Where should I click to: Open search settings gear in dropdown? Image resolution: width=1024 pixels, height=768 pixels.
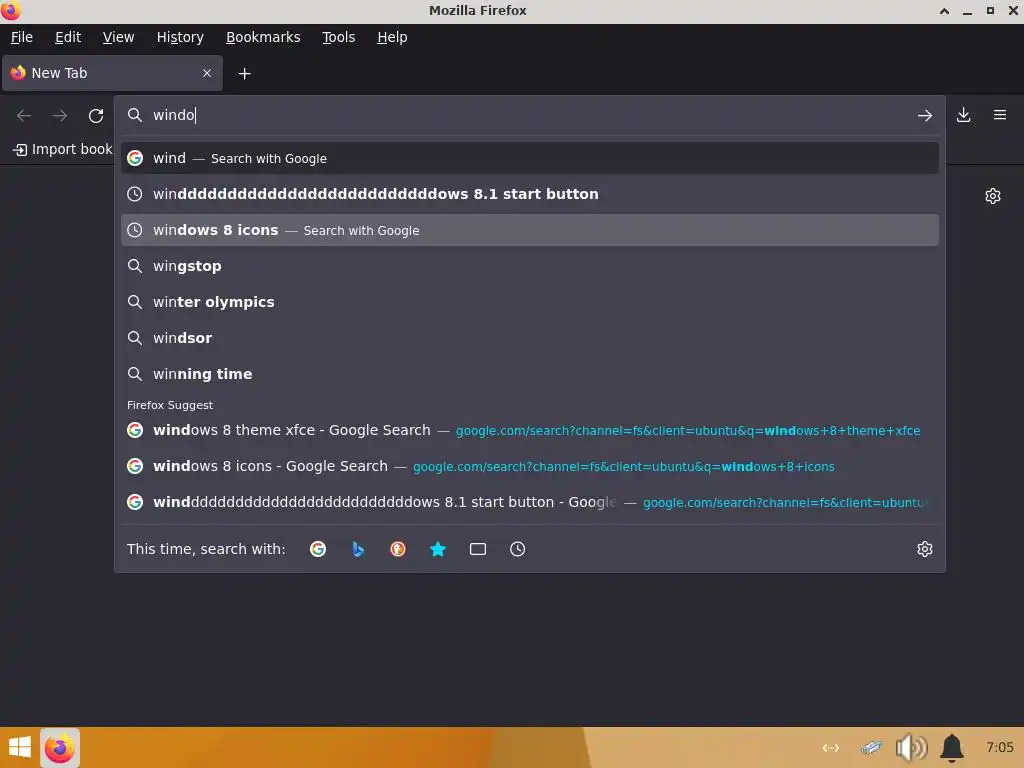point(925,549)
